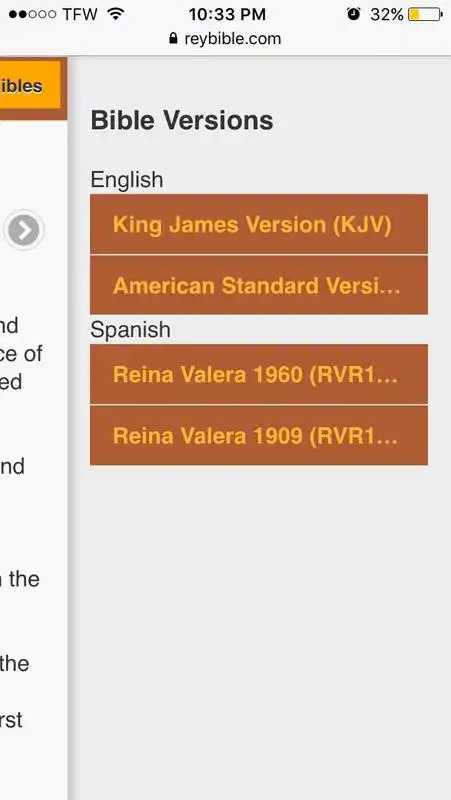Tap the alarm clock status icon
Screen dimensions: 451x800
pos(354,14)
